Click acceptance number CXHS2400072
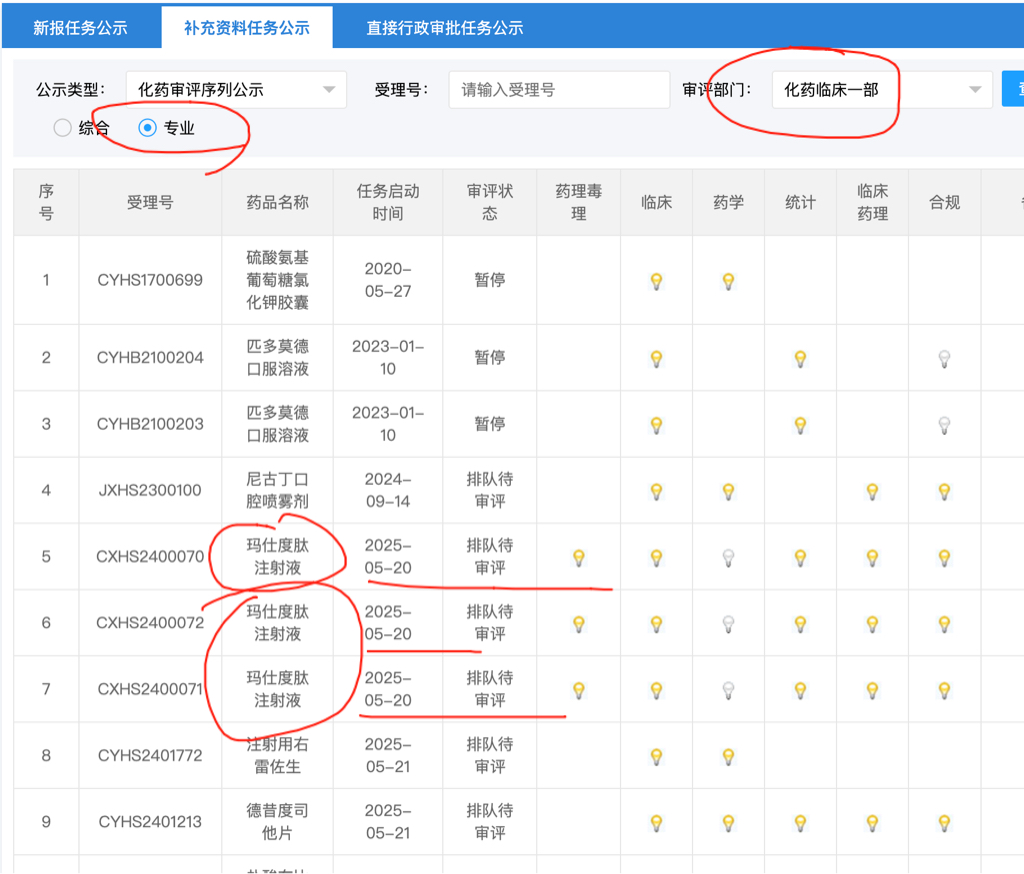This screenshot has height=874, width=1024. click(x=150, y=623)
